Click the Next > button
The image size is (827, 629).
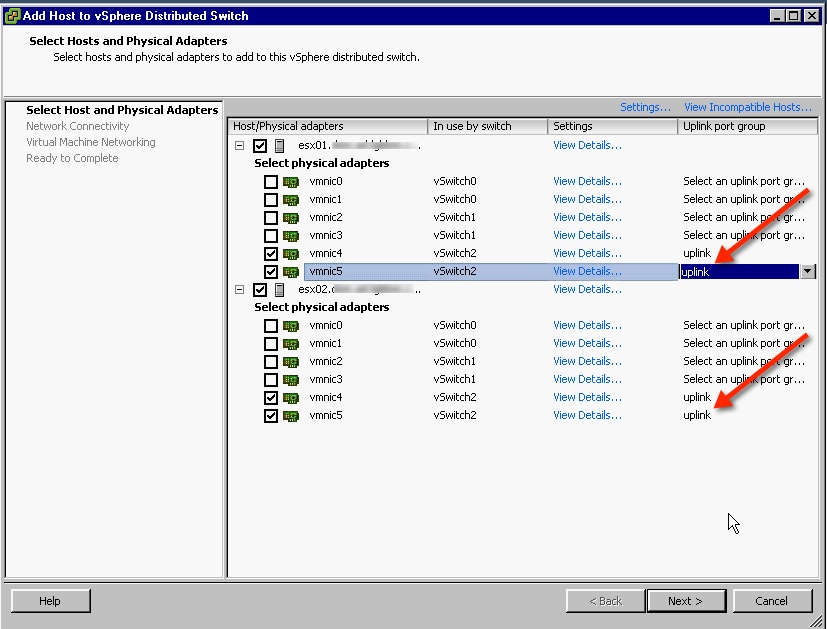(x=686, y=601)
